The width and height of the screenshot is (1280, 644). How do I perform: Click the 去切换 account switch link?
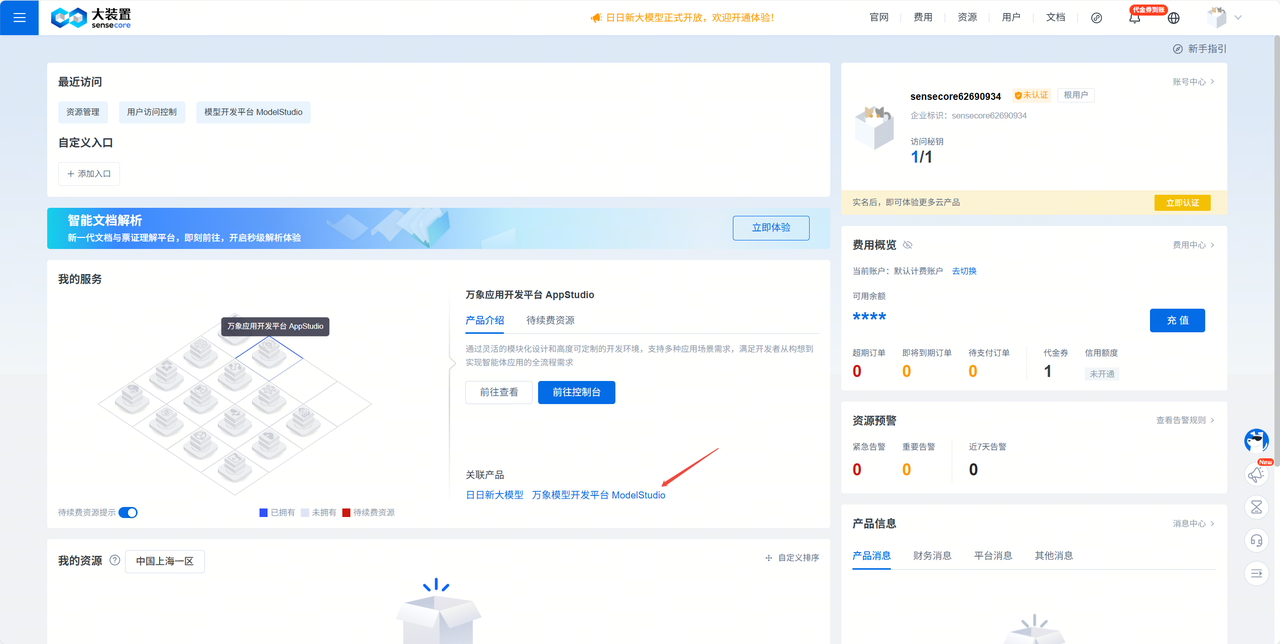click(x=964, y=271)
